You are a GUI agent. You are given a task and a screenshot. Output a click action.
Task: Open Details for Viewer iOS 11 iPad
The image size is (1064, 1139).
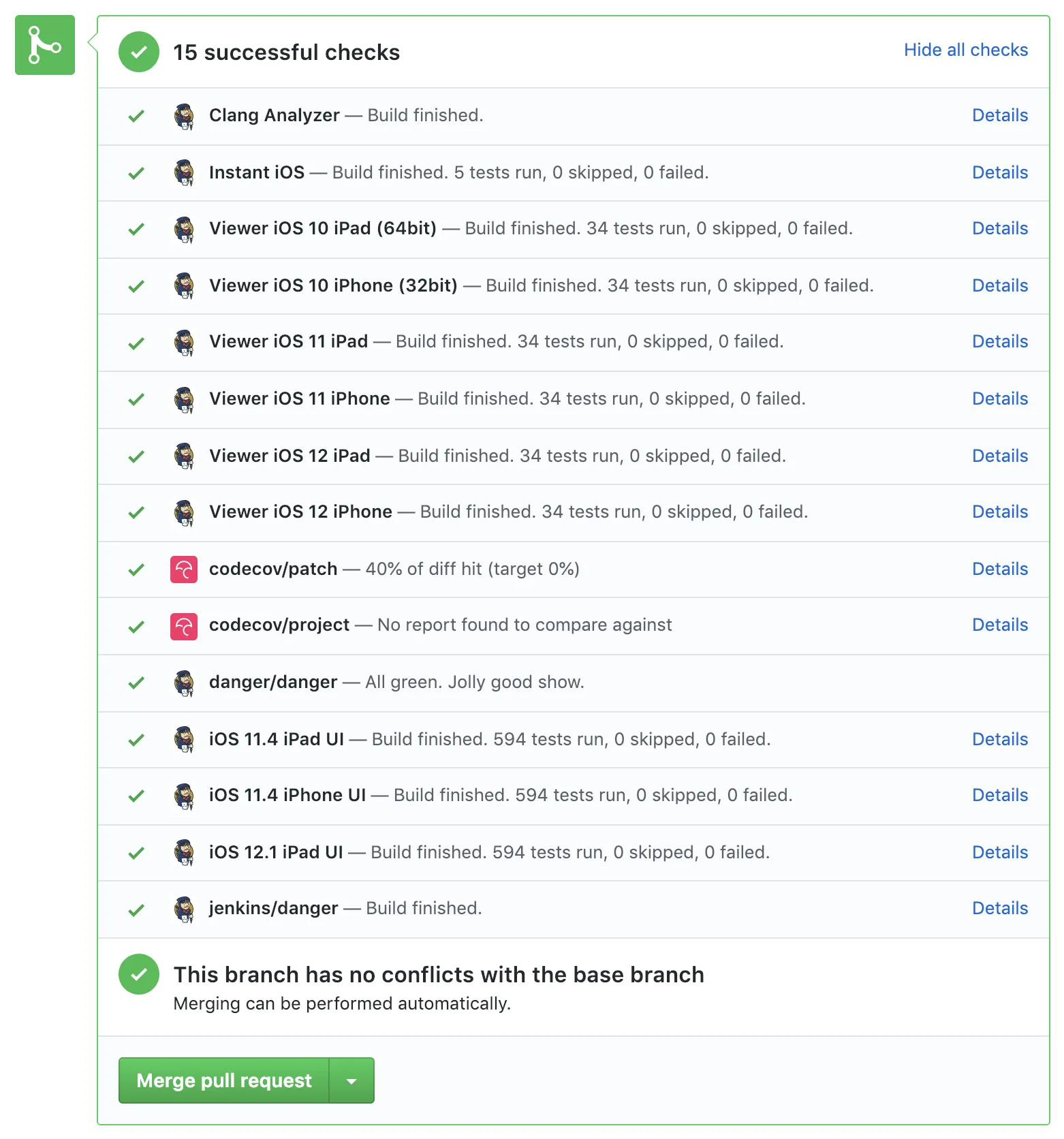point(1000,341)
